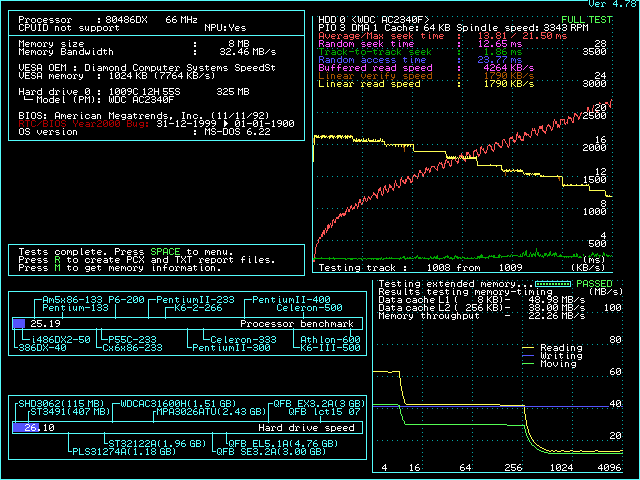Click the BIOS American Megatrends line
640x480 pixels.
(144, 116)
